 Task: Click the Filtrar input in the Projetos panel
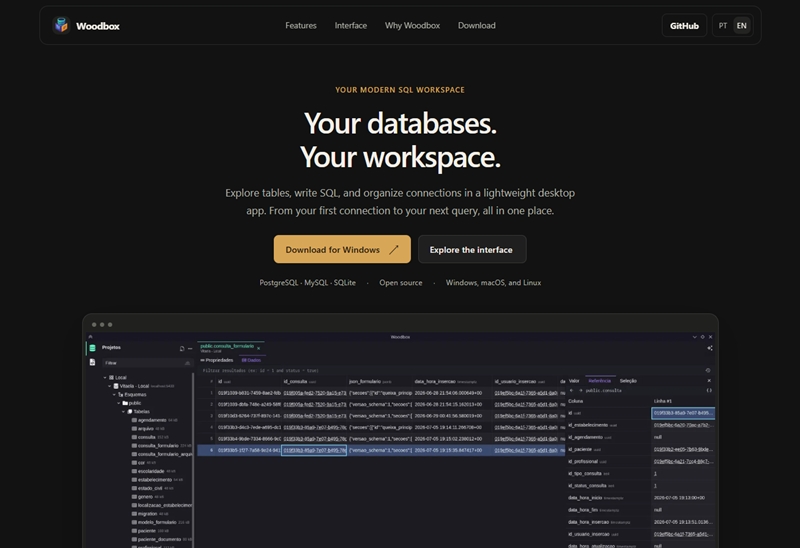(147, 363)
